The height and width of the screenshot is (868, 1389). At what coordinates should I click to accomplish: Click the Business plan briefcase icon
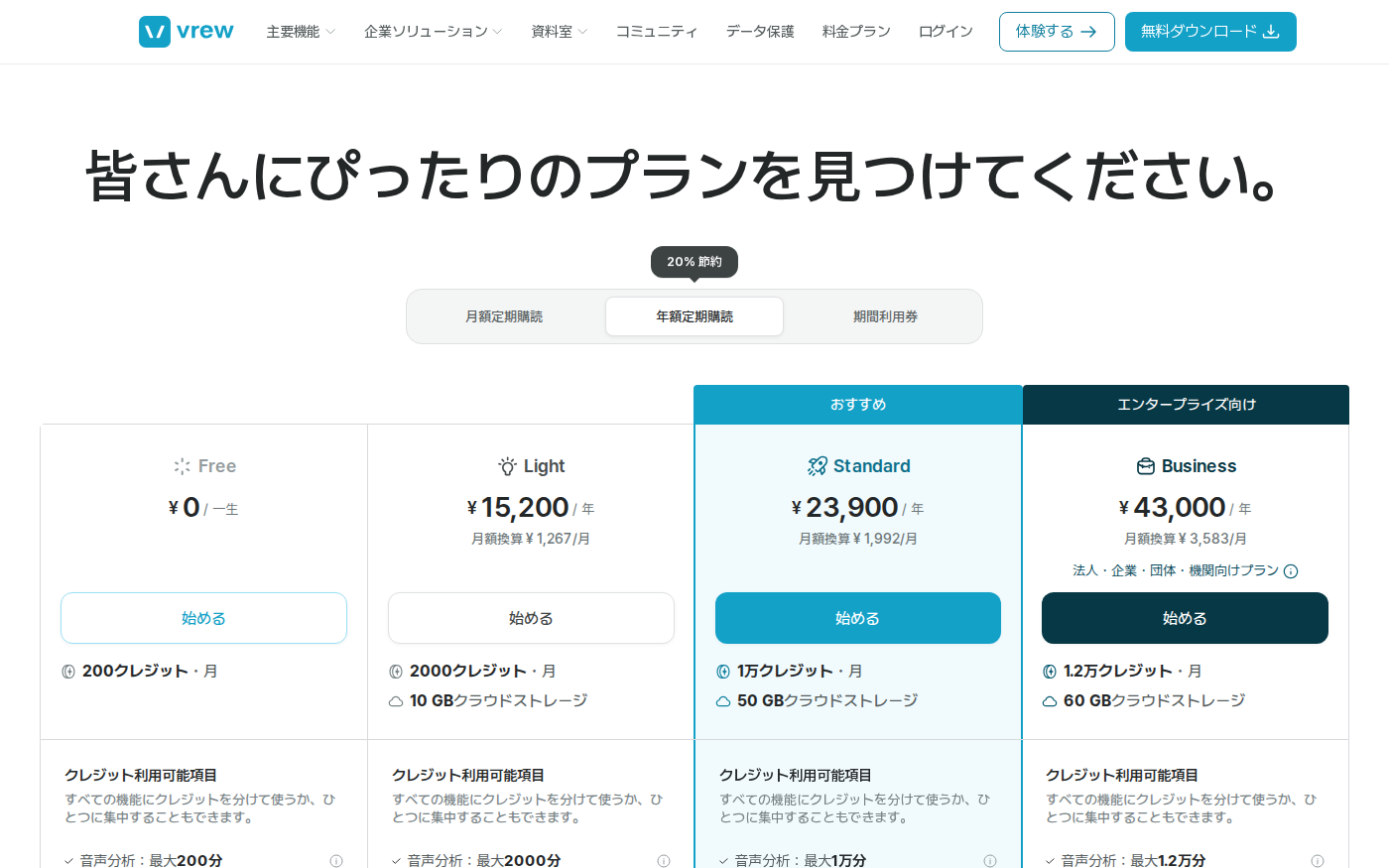point(1145,466)
